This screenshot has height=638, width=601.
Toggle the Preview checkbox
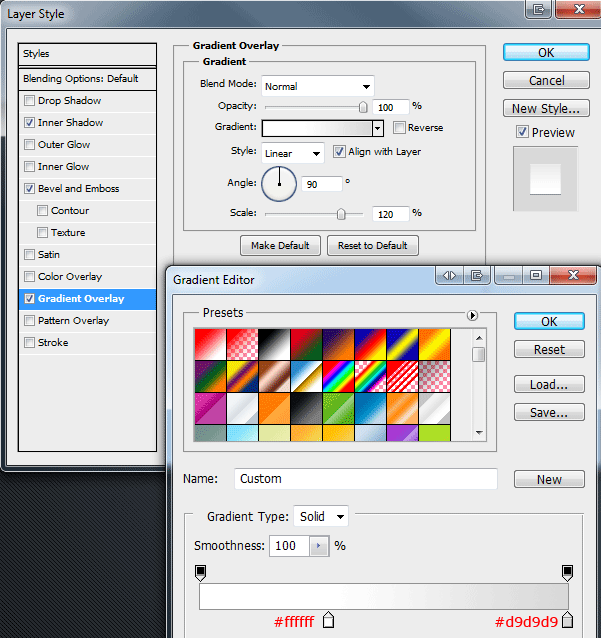click(x=522, y=132)
